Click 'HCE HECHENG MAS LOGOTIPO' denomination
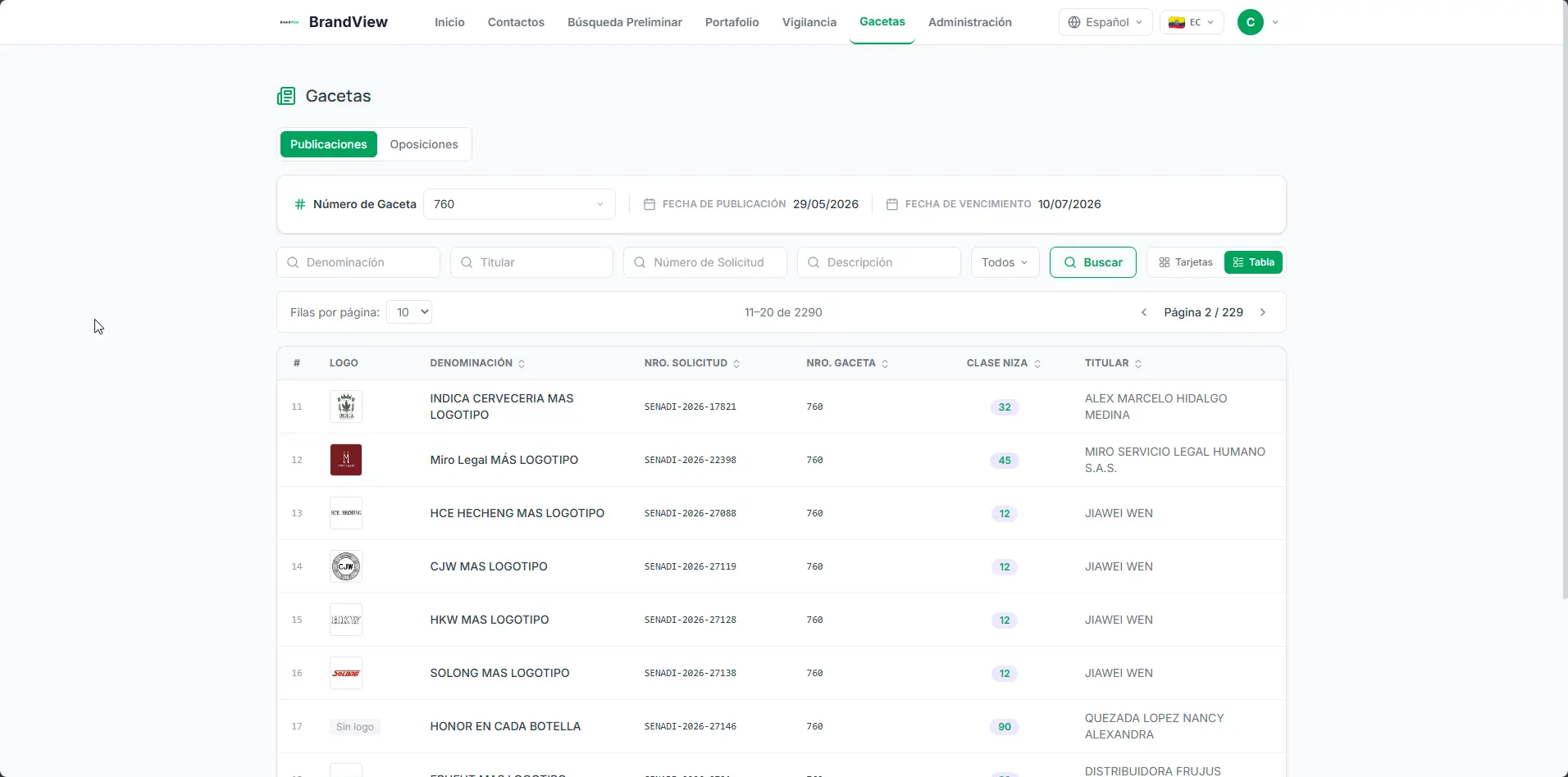Viewport: 1568px width, 777px height. pyautogui.click(x=517, y=513)
